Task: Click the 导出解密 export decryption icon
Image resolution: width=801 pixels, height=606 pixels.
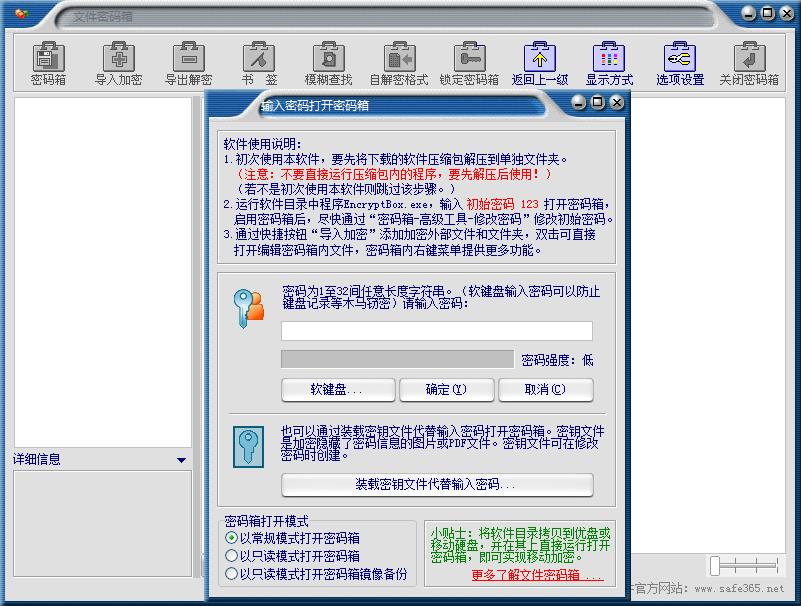Action: coord(188,62)
